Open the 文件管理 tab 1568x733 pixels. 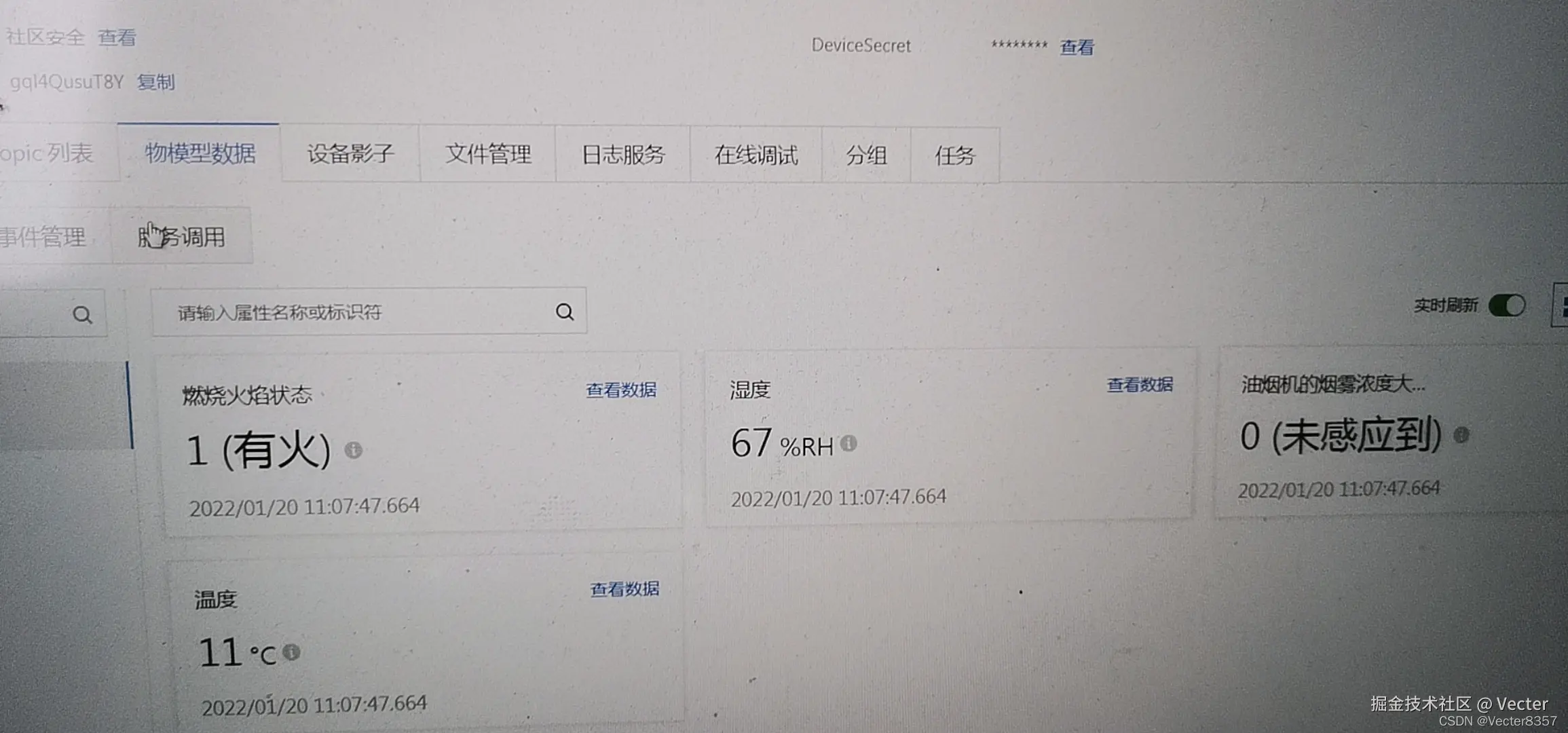488,154
